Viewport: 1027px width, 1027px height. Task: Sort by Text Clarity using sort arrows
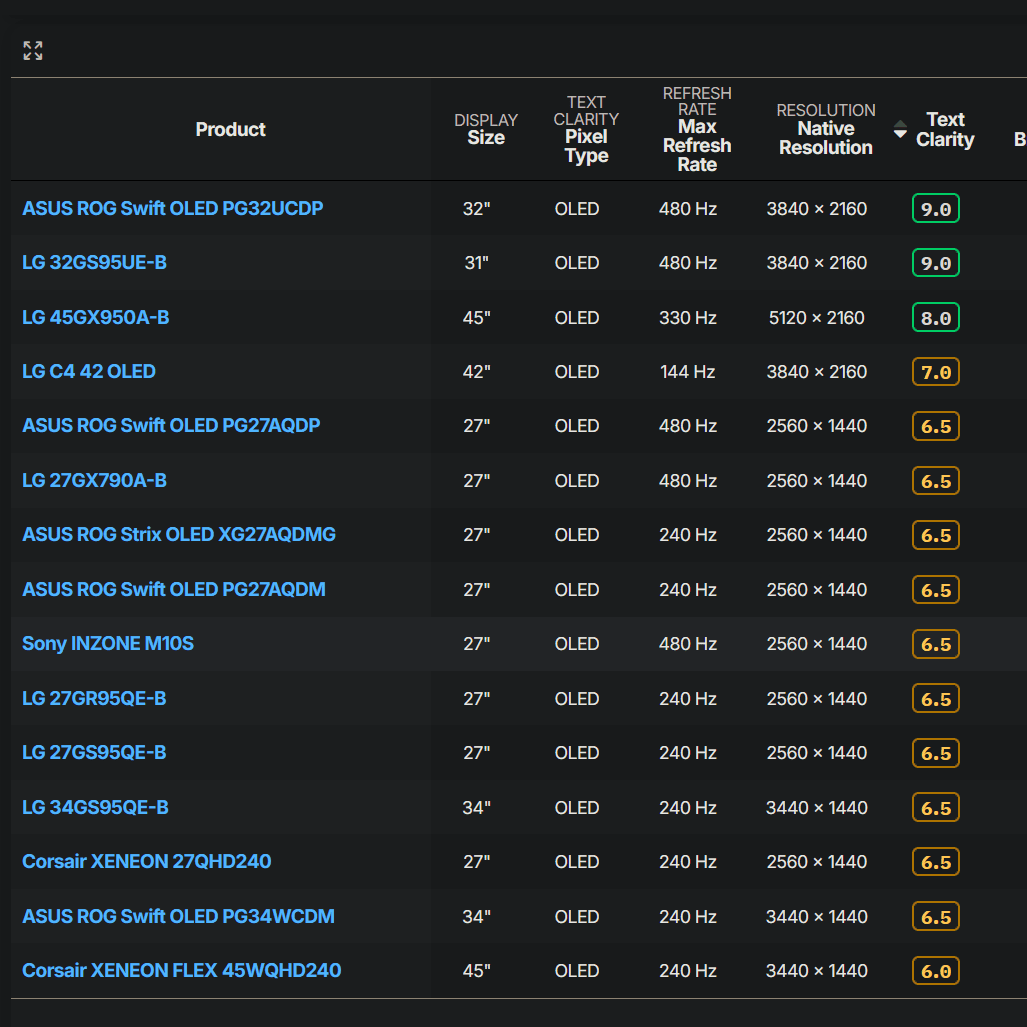click(900, 129)
